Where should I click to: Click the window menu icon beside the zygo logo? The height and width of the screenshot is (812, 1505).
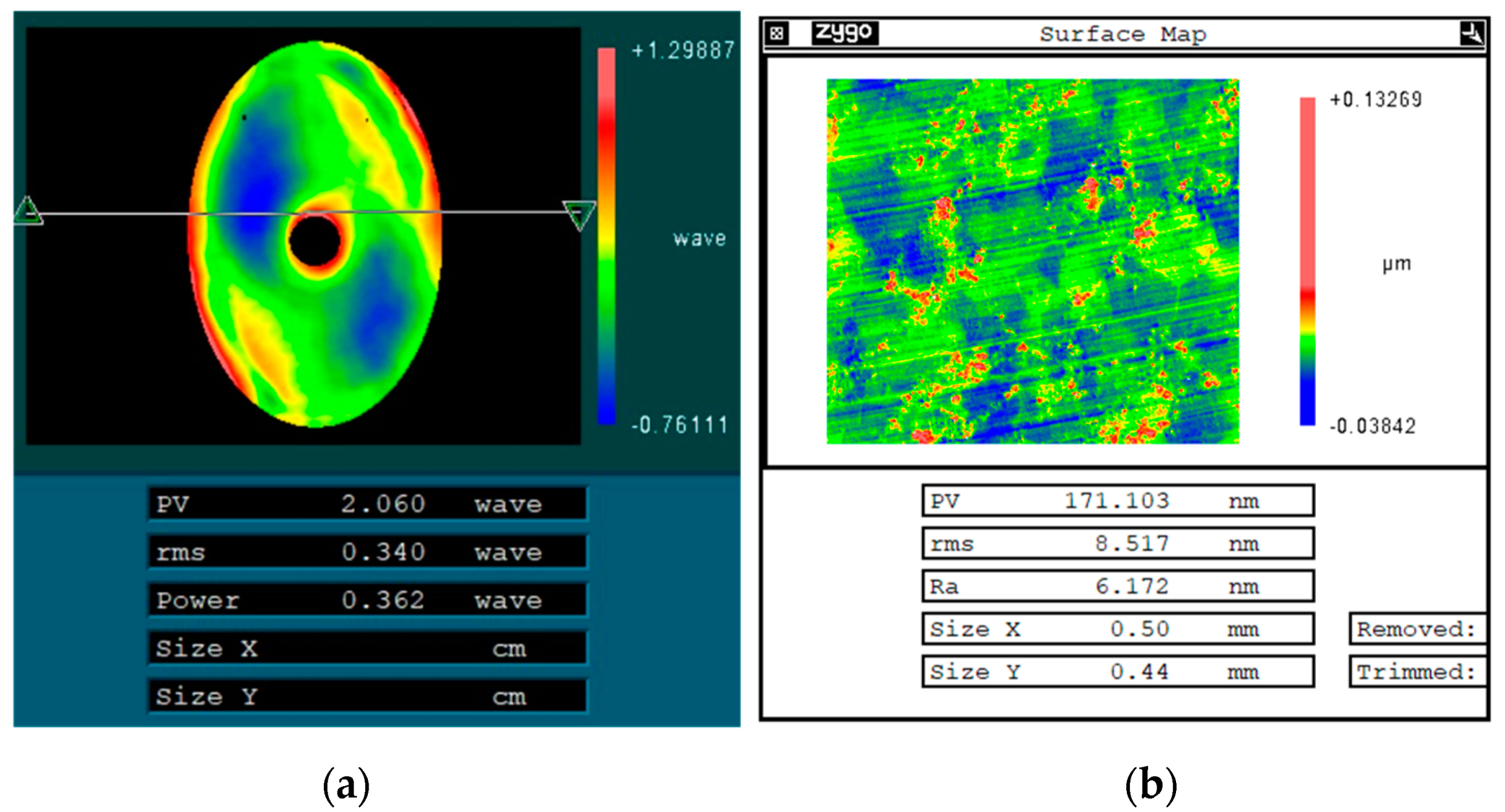point(776,33)
